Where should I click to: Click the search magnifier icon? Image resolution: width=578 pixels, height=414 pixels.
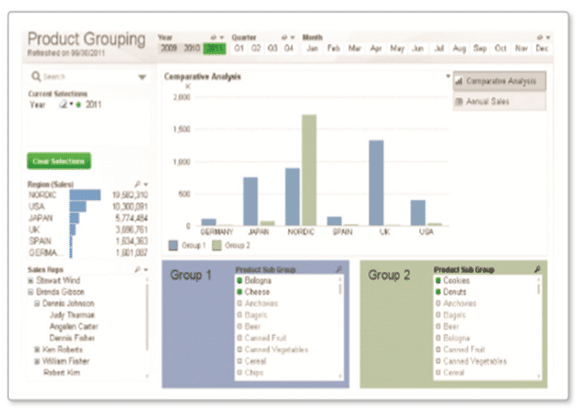click(36, 76)
